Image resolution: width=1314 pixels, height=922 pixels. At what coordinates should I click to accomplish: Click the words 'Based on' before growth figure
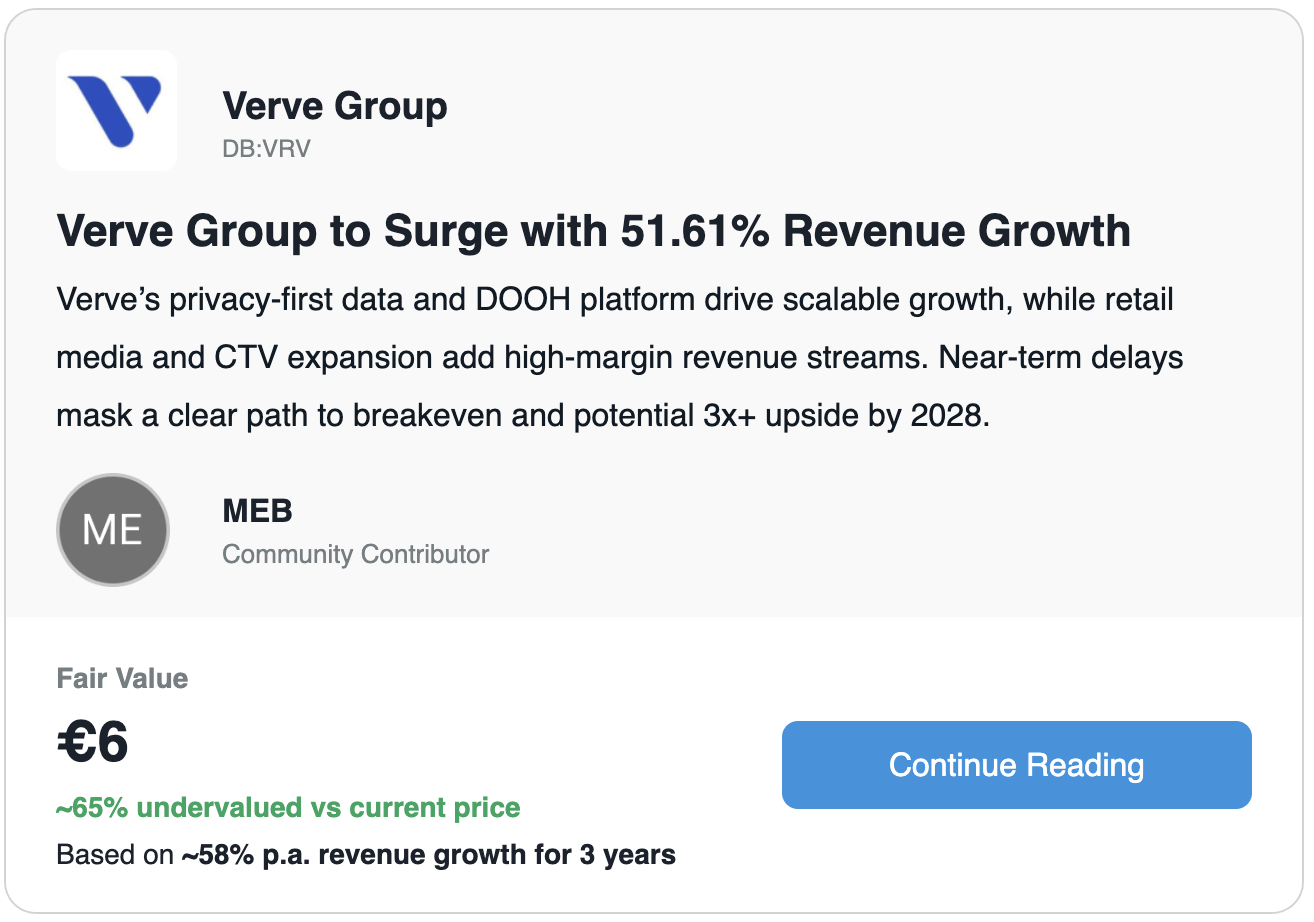tap(115, 856)
